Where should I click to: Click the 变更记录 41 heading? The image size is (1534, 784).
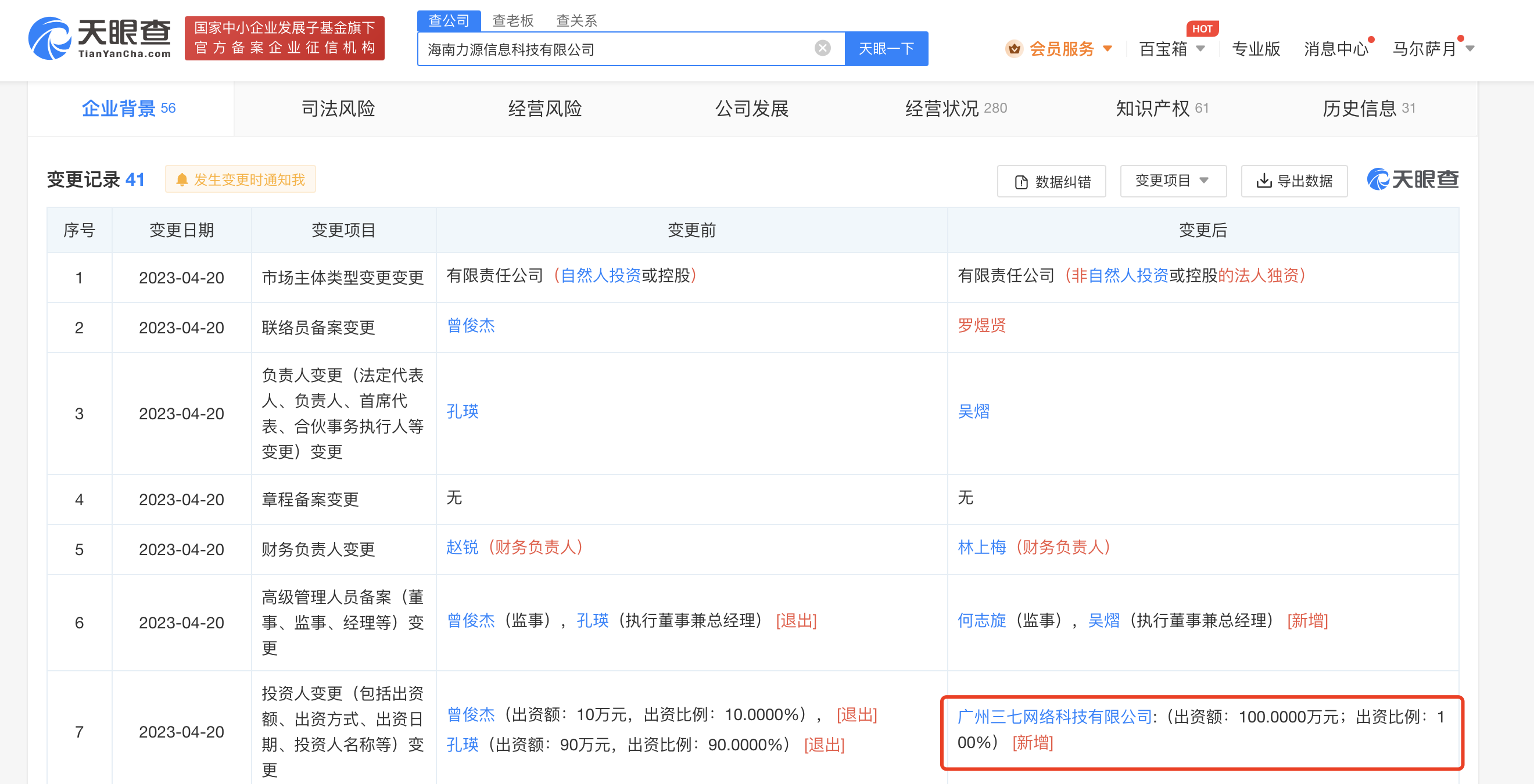(x=96, y=180)
